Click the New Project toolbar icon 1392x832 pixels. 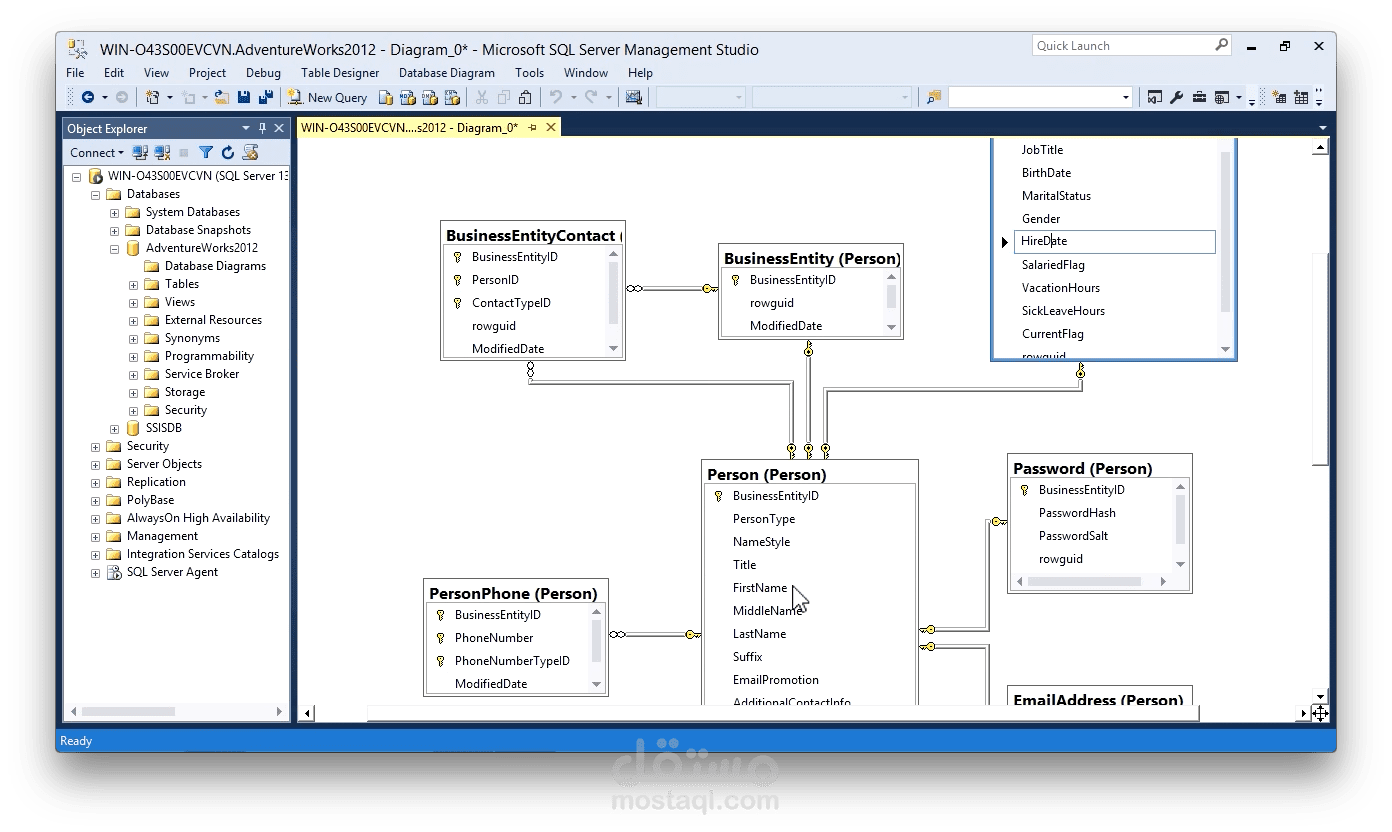152,97
